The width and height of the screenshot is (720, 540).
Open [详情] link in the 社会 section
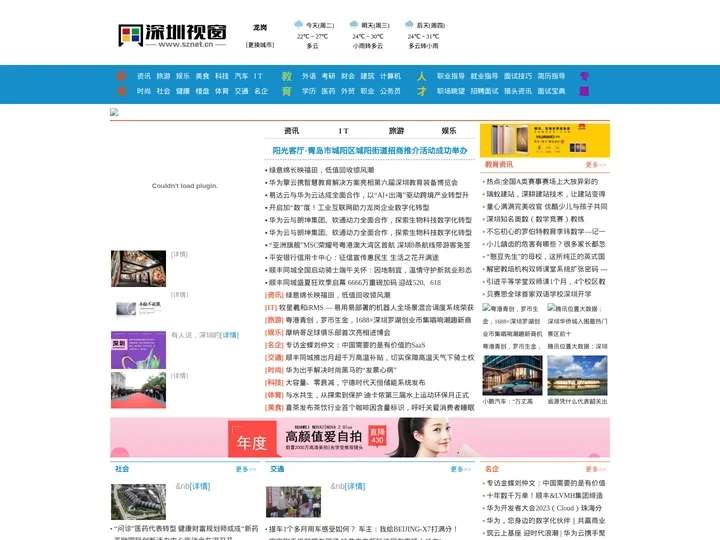coord(200,486)
